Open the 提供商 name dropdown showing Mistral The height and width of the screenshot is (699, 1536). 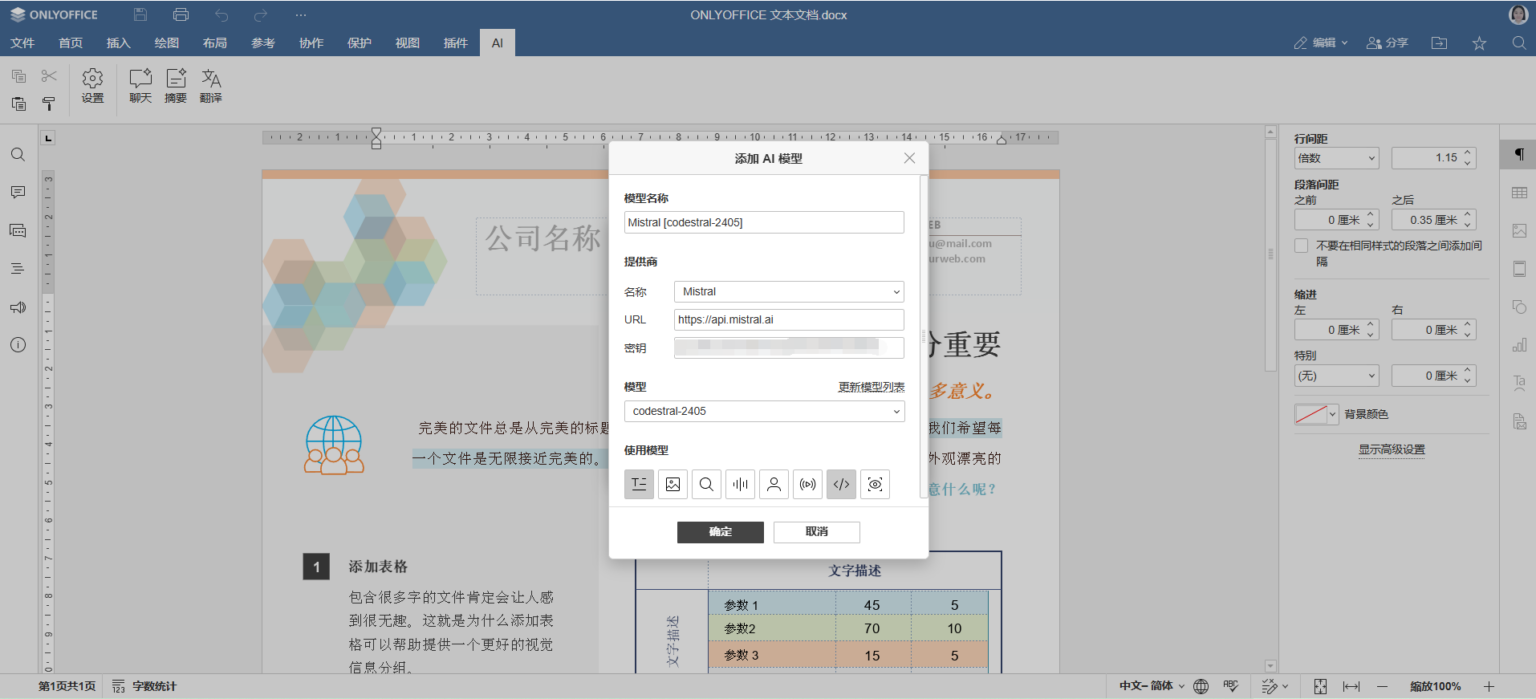click(x=788, y=291)
